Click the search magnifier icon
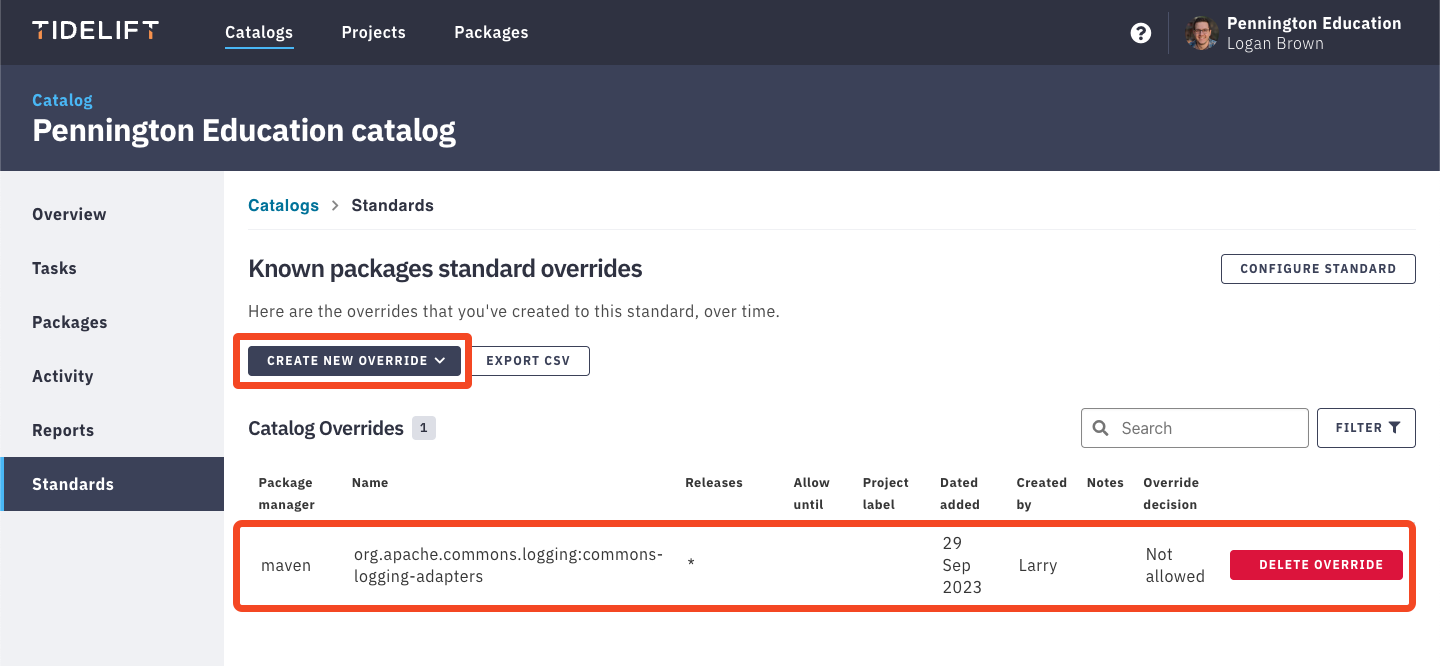 pyautogui.click(x=1101, y=428)
